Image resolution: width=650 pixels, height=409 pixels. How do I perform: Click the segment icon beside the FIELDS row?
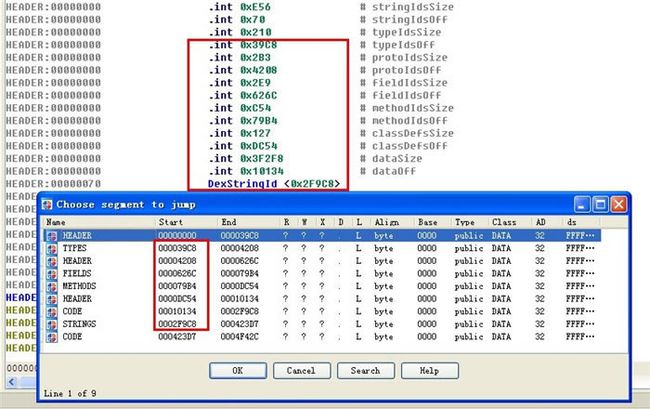[x=51, y=271]
